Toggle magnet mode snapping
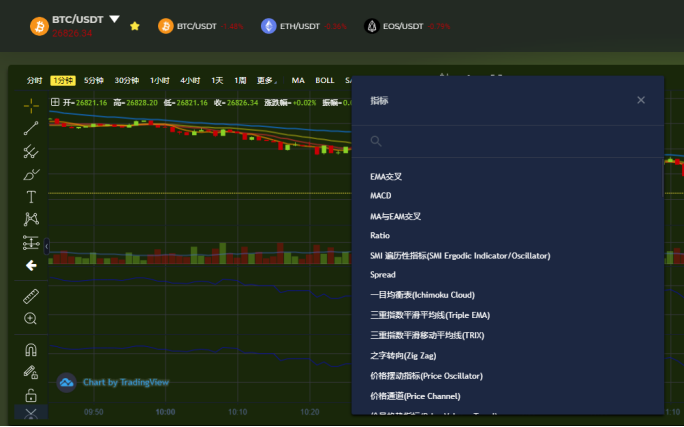This screenshot has height=427, width=684. click(x=31, y=350)
